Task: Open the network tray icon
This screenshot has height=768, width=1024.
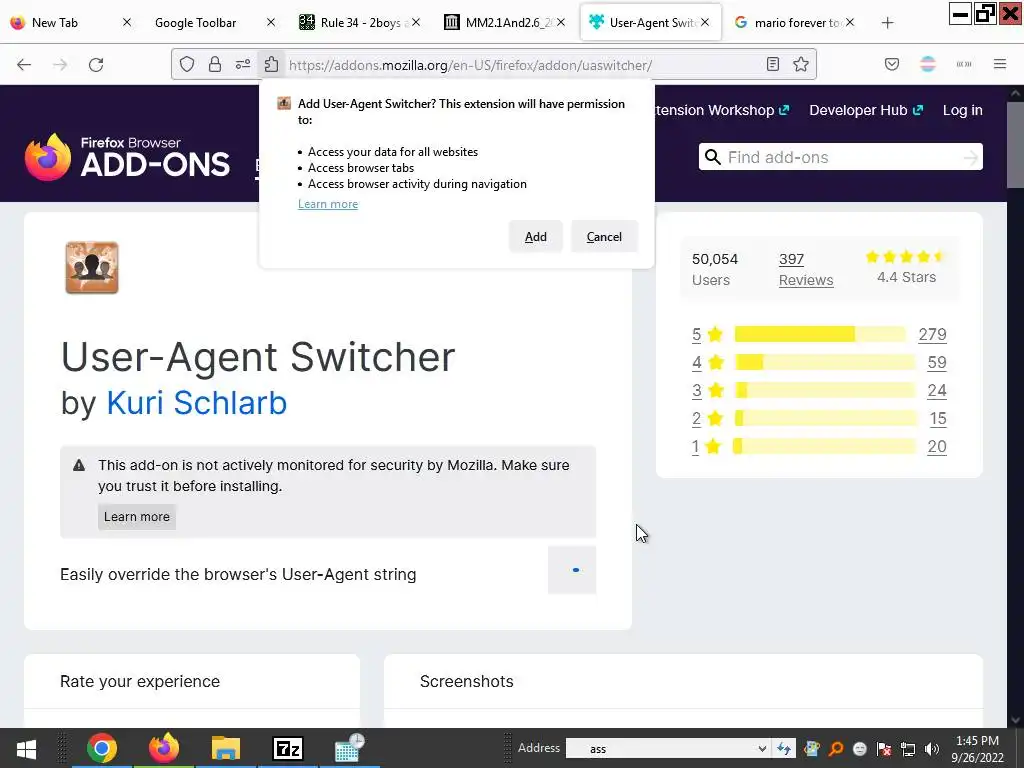Action: coord(908,749)
